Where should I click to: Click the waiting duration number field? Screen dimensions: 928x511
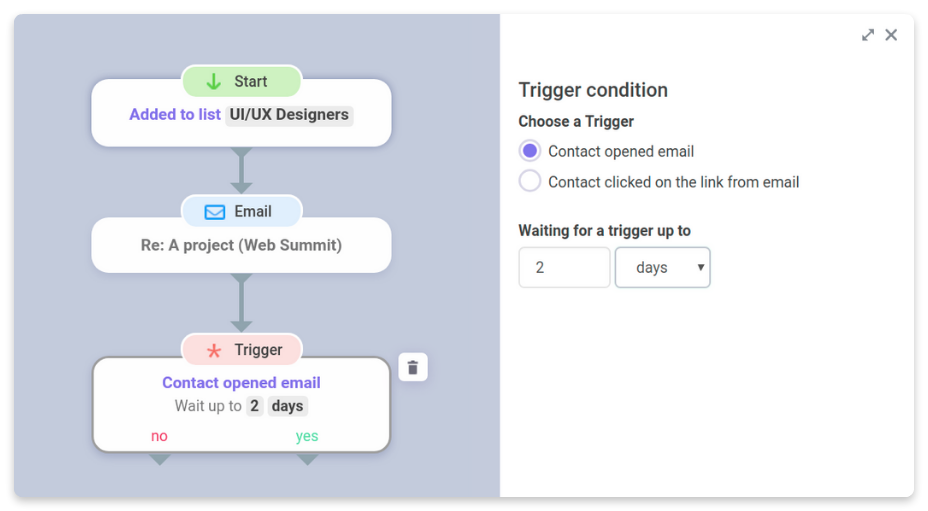(564, 268)
